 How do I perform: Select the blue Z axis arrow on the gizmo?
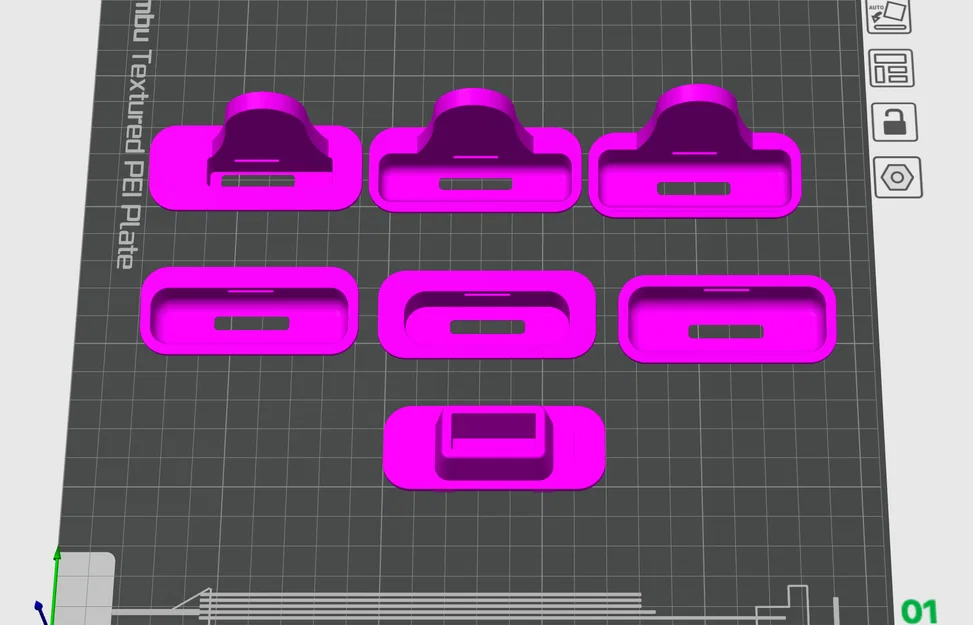click(x=40, y=607)
